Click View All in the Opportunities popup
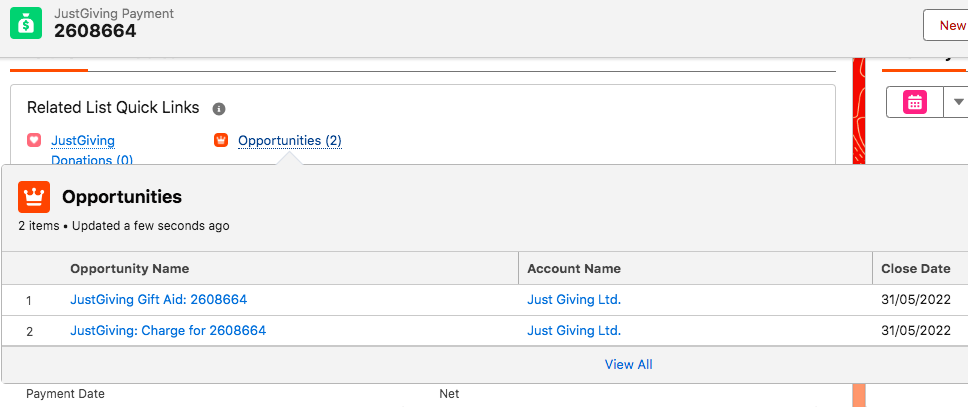968x407 pixels. point(628,364)
